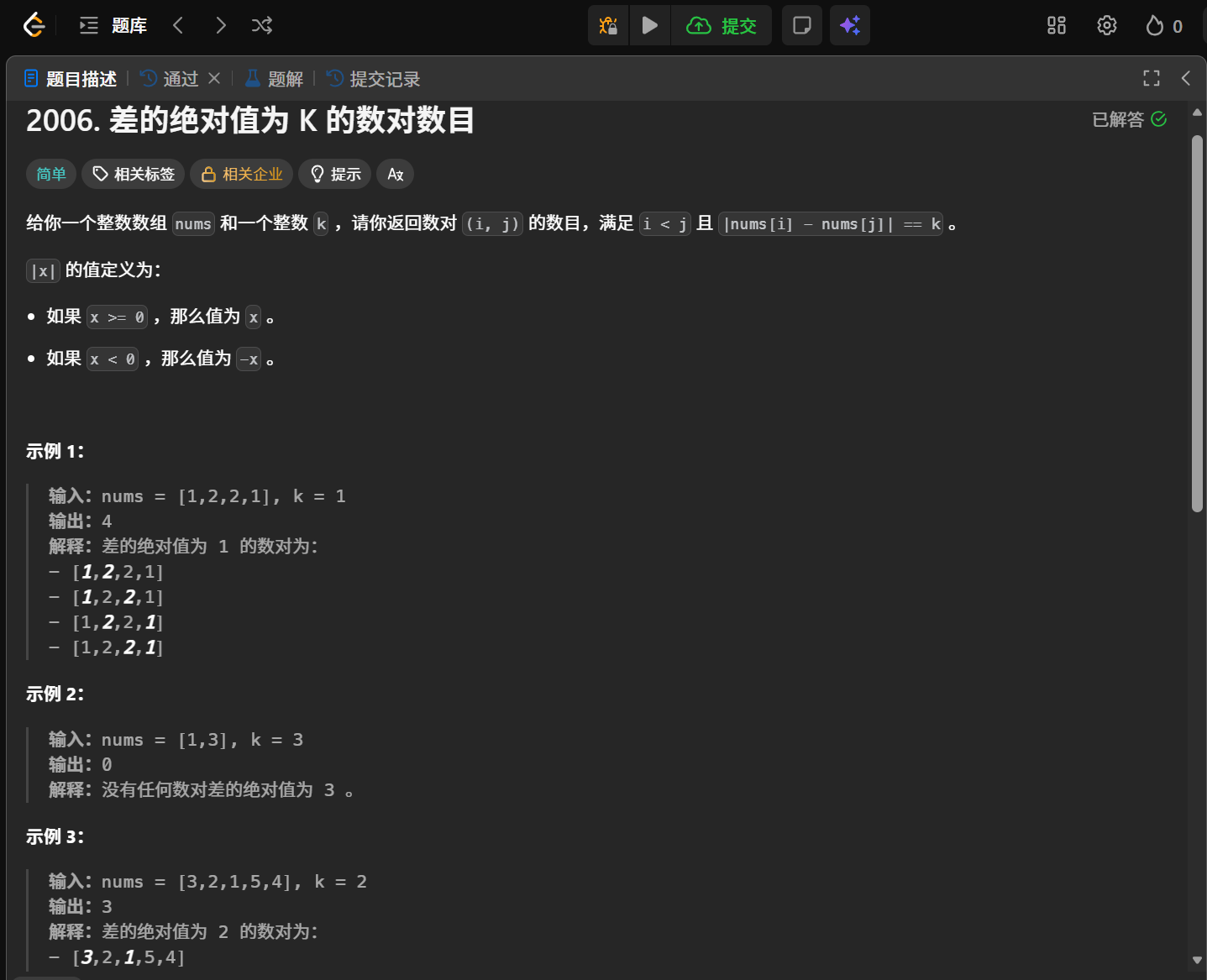Click the problem title 2006 heading
1207x980 pixels.
pos(250,120)
